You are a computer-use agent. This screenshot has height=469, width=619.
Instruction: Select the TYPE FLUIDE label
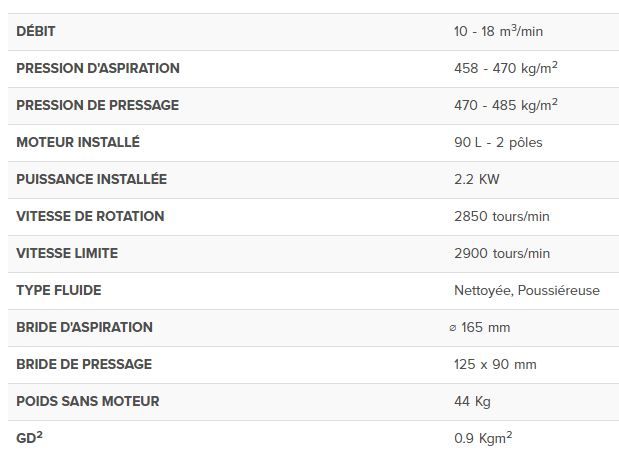point(59,290)
